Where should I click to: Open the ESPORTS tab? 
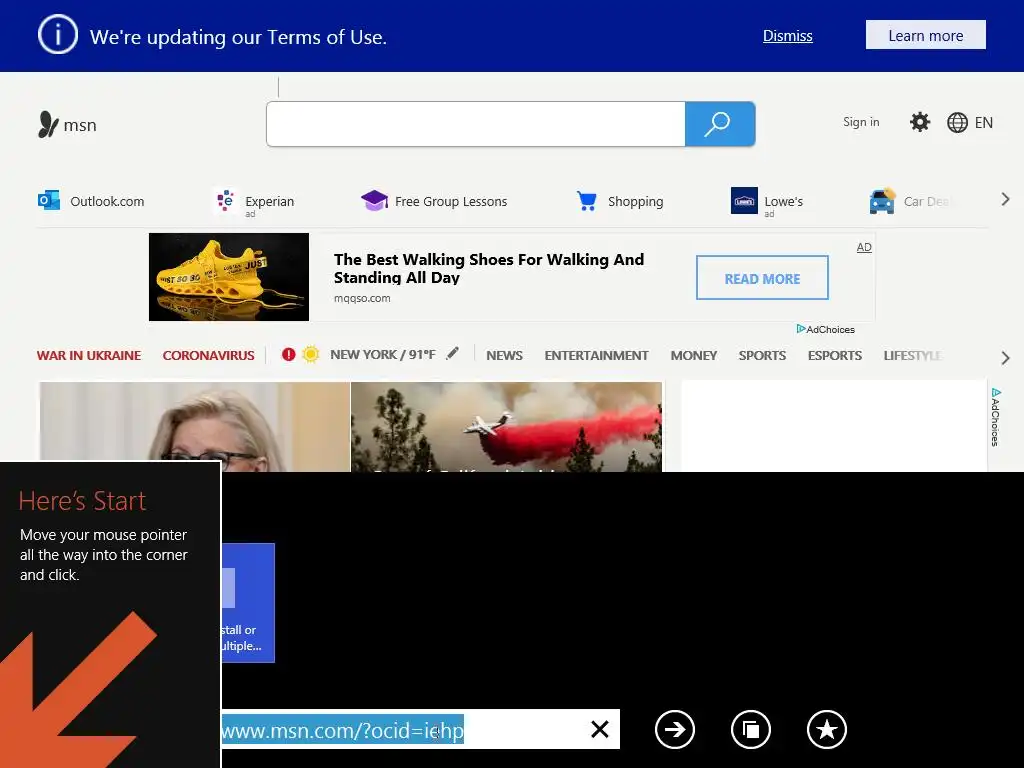[x=835, y=355]
